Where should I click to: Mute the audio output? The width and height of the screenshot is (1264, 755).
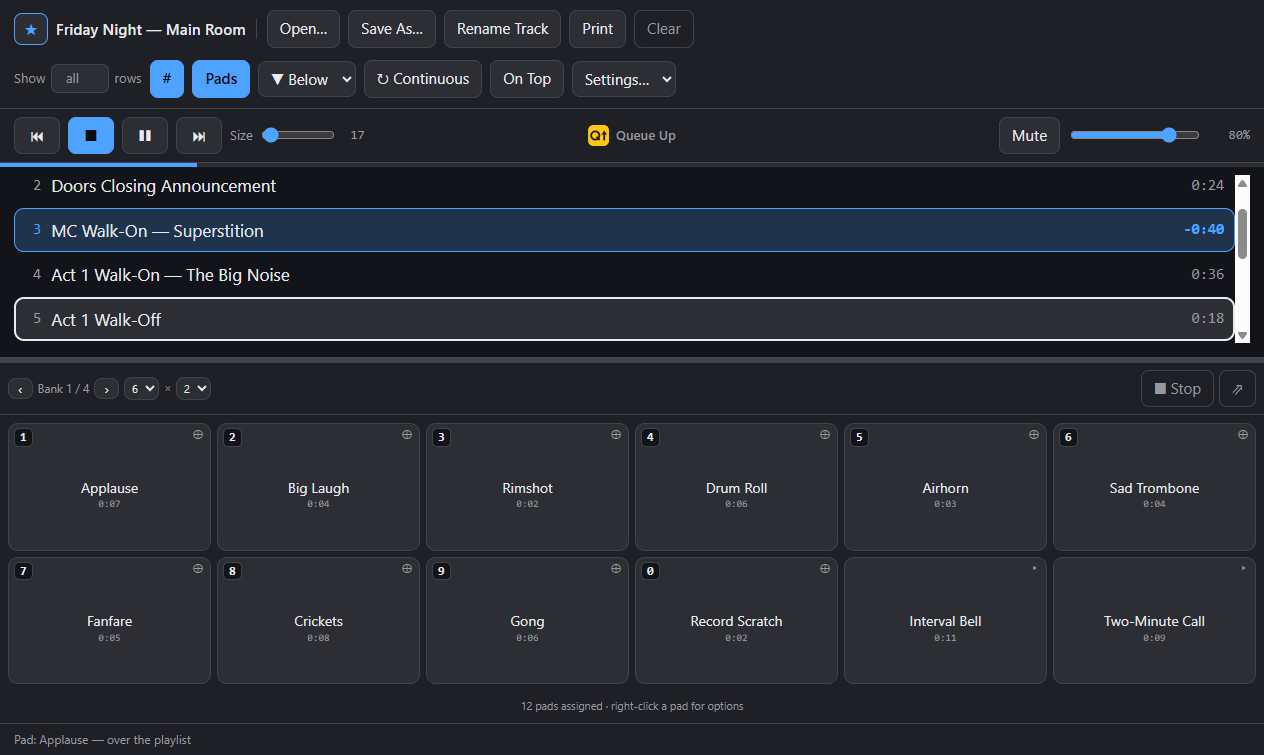(1029, 135)
